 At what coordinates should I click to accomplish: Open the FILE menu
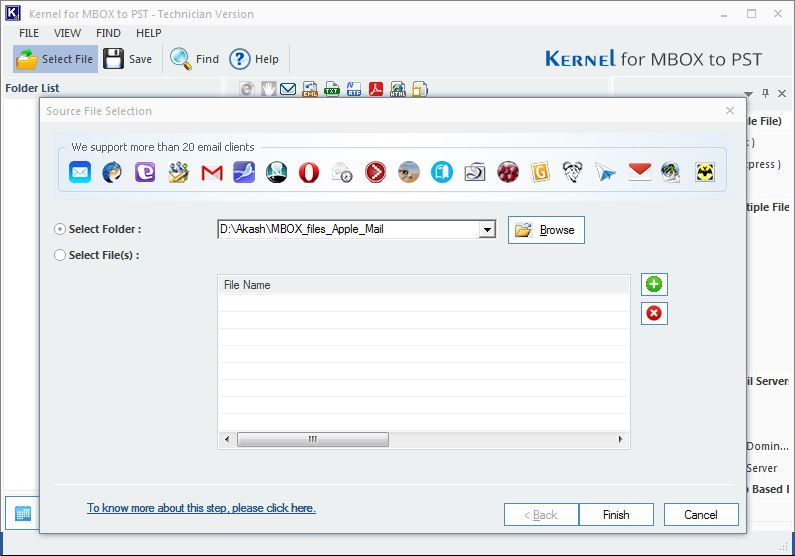[29, 33]
